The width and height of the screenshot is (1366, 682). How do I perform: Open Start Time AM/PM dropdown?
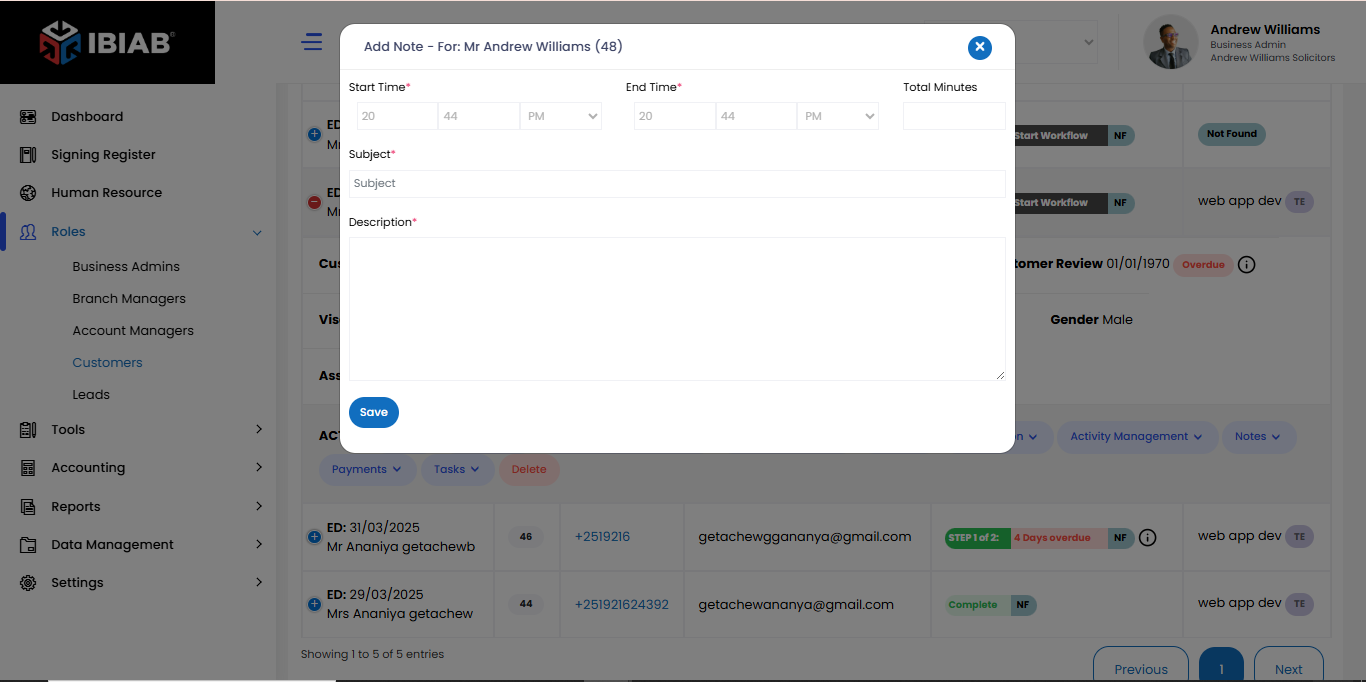pyautogui.click(x=561, y=117)
